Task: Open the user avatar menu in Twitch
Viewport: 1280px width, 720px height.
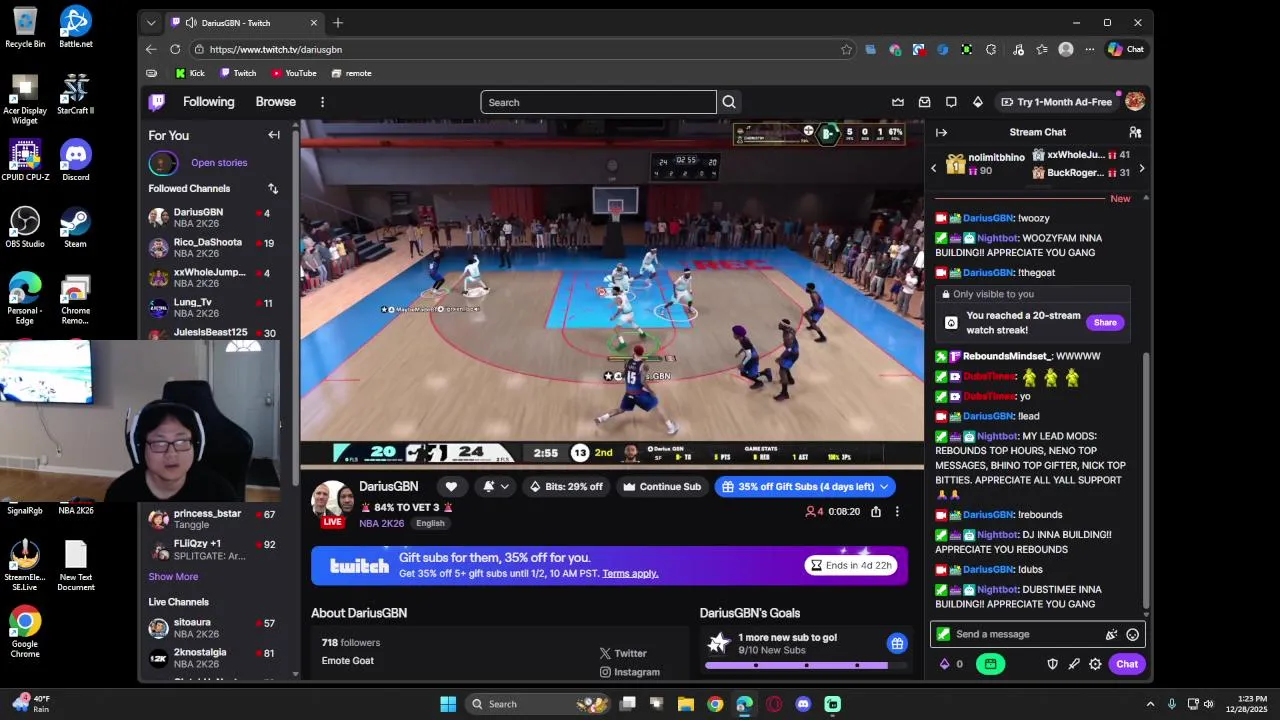Action: pyautogui.click(x=1135, y=102)
